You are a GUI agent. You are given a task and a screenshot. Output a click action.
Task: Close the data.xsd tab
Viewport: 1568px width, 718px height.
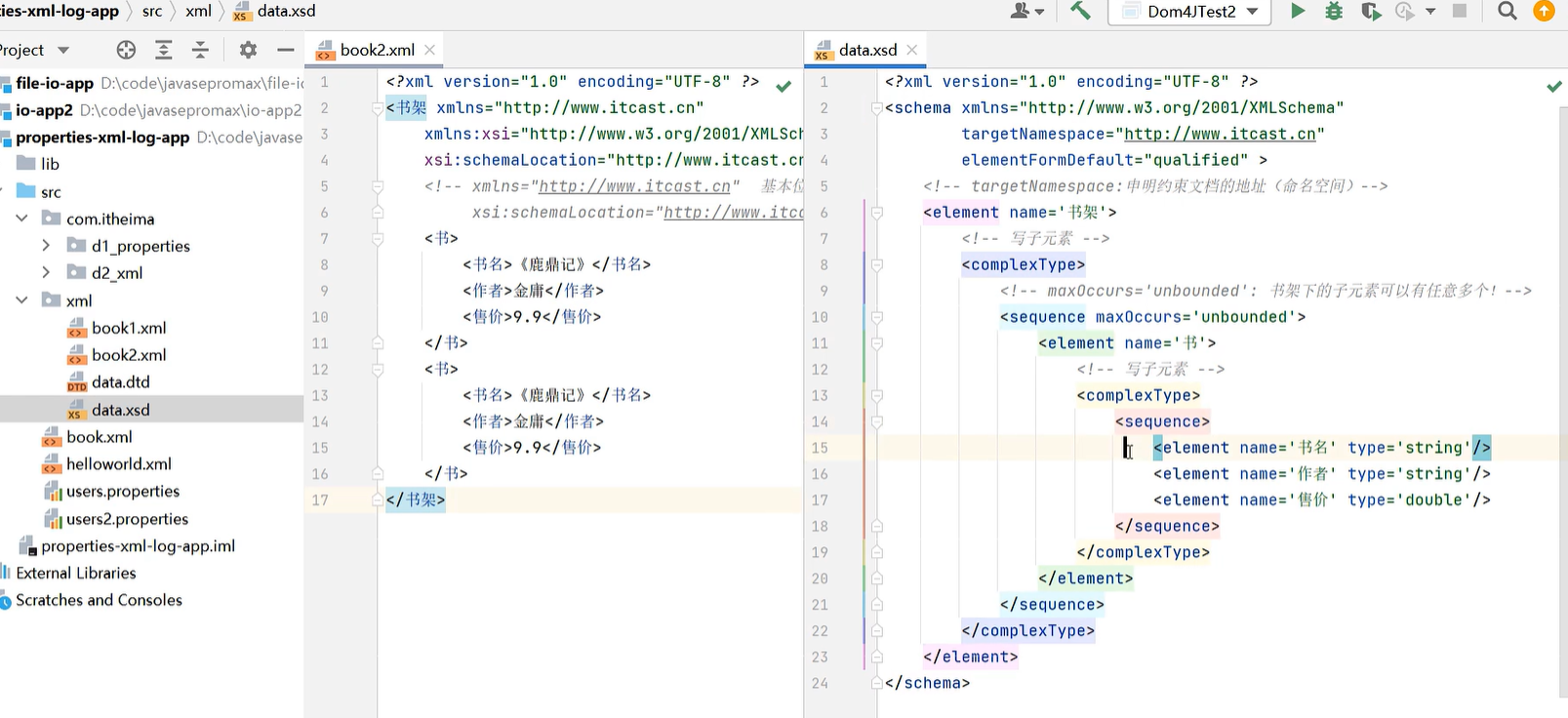[912, 50]
